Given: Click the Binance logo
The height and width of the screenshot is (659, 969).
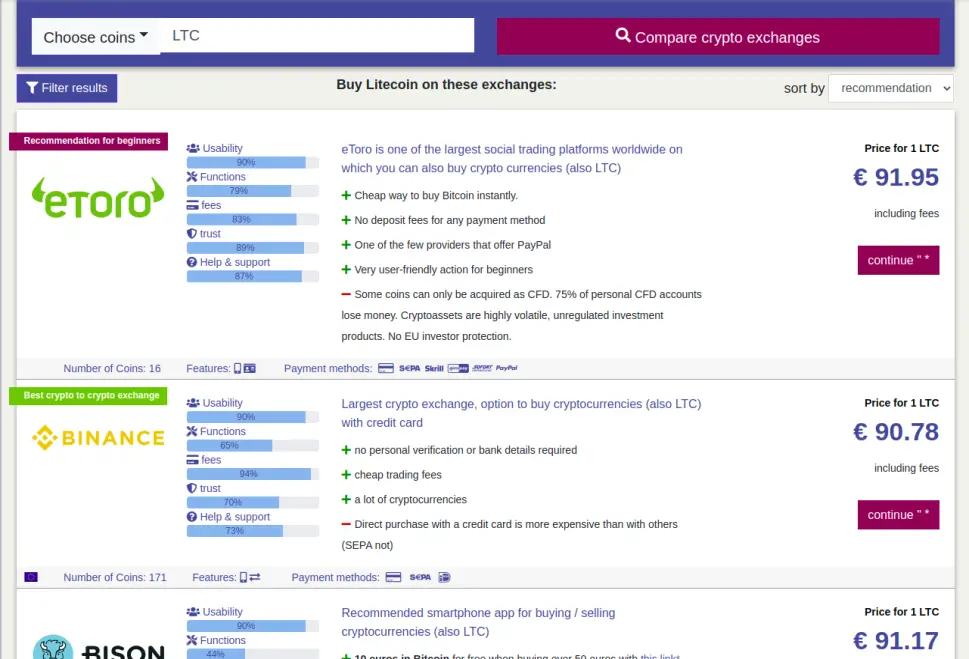Looking at the screenshot, I should (x=98, y=438).
